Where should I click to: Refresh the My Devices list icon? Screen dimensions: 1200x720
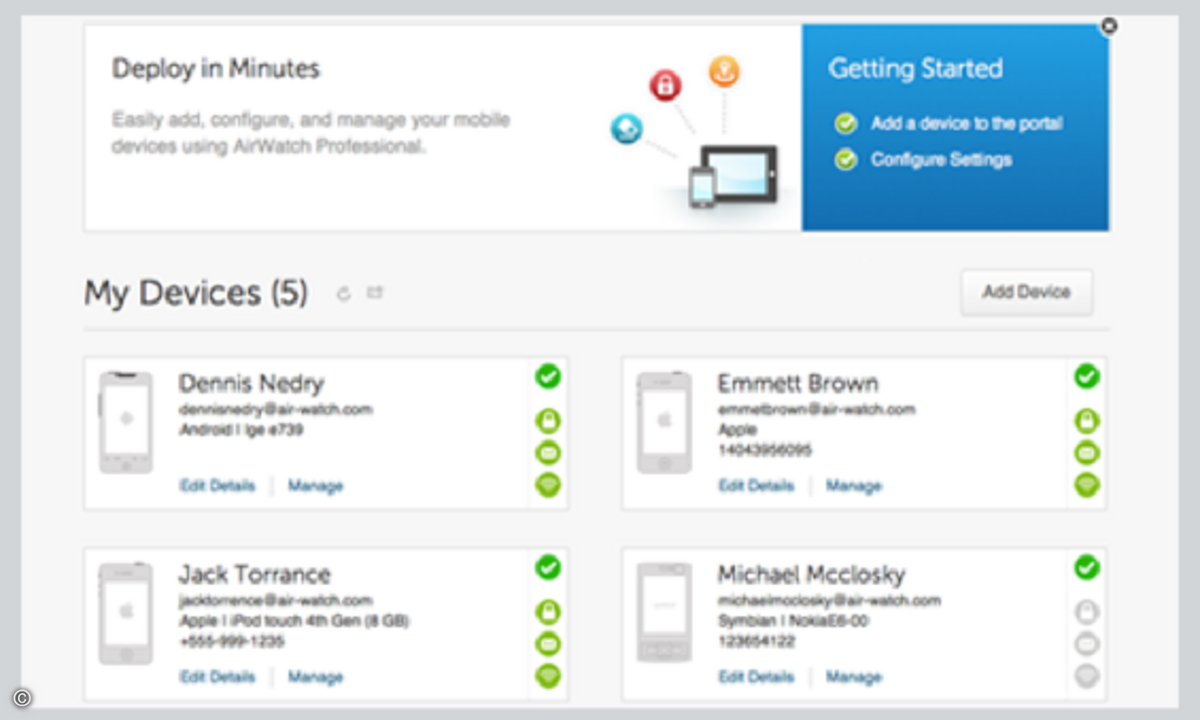point(344,293)
